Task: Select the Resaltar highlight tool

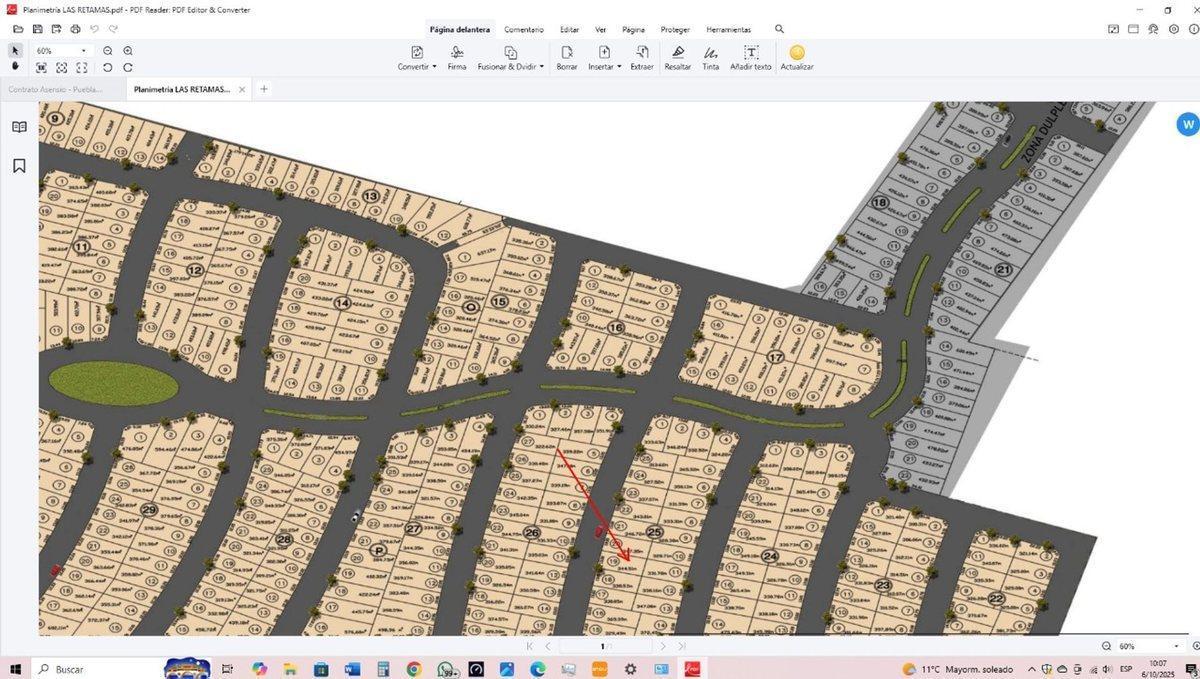Action: [678, 58]
